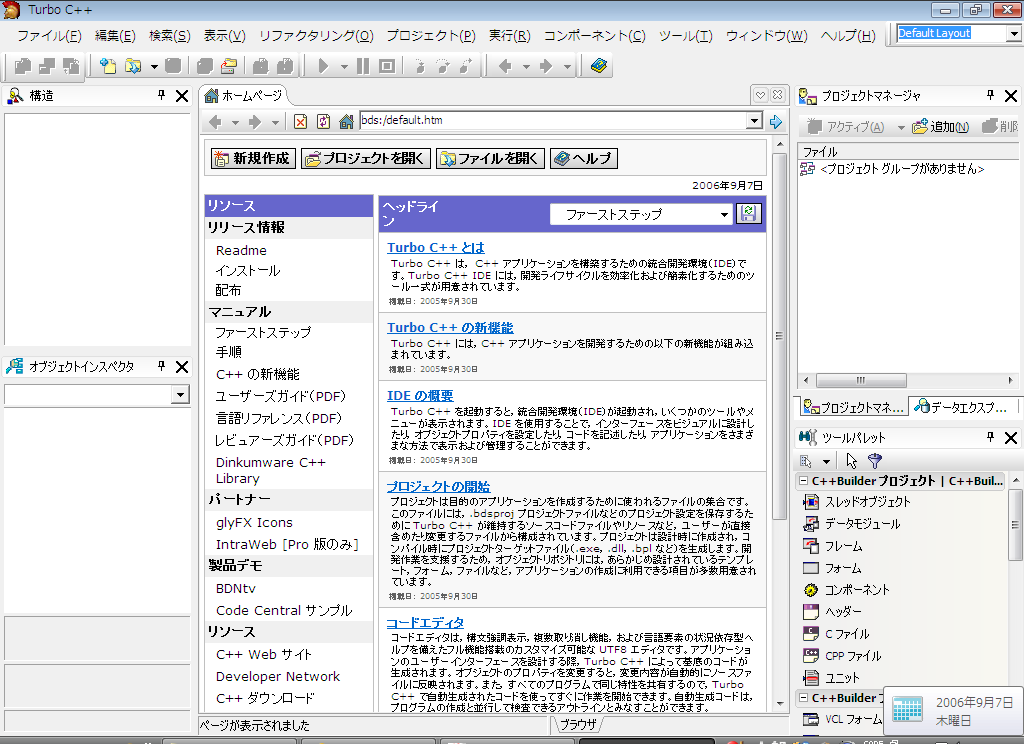Click the bds:/default.htm address field
The image size is (1024, 744).
[554, 120]
